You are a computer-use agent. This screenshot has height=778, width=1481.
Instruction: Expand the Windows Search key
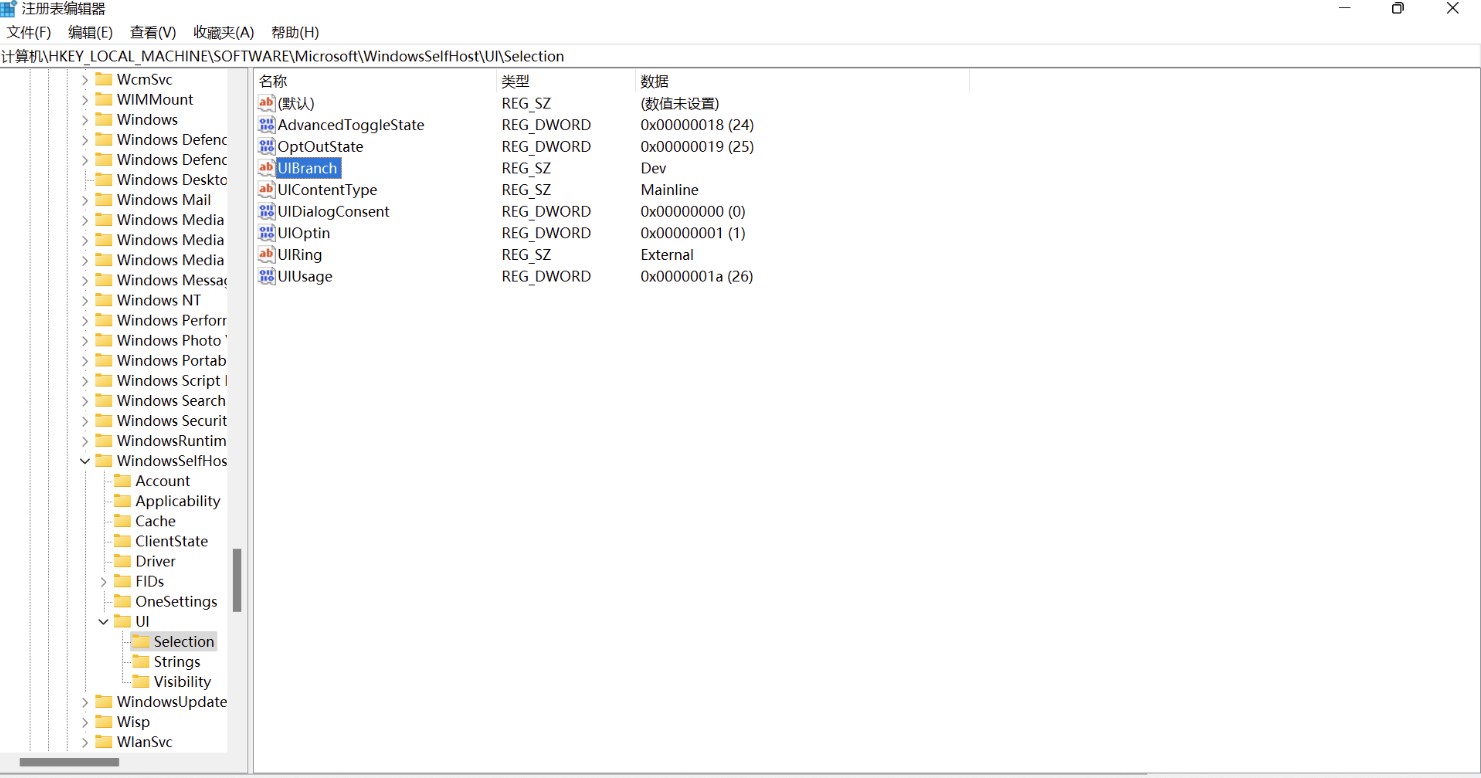pyautogui.click(x=85, y=401)
